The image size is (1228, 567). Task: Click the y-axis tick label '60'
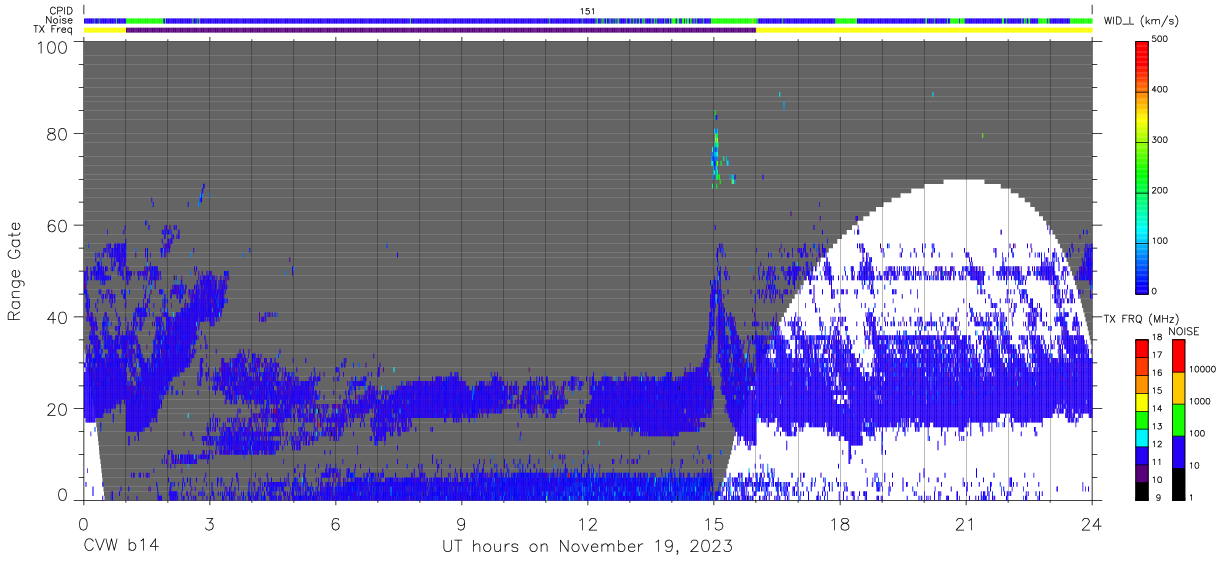[x=58, y=225]
